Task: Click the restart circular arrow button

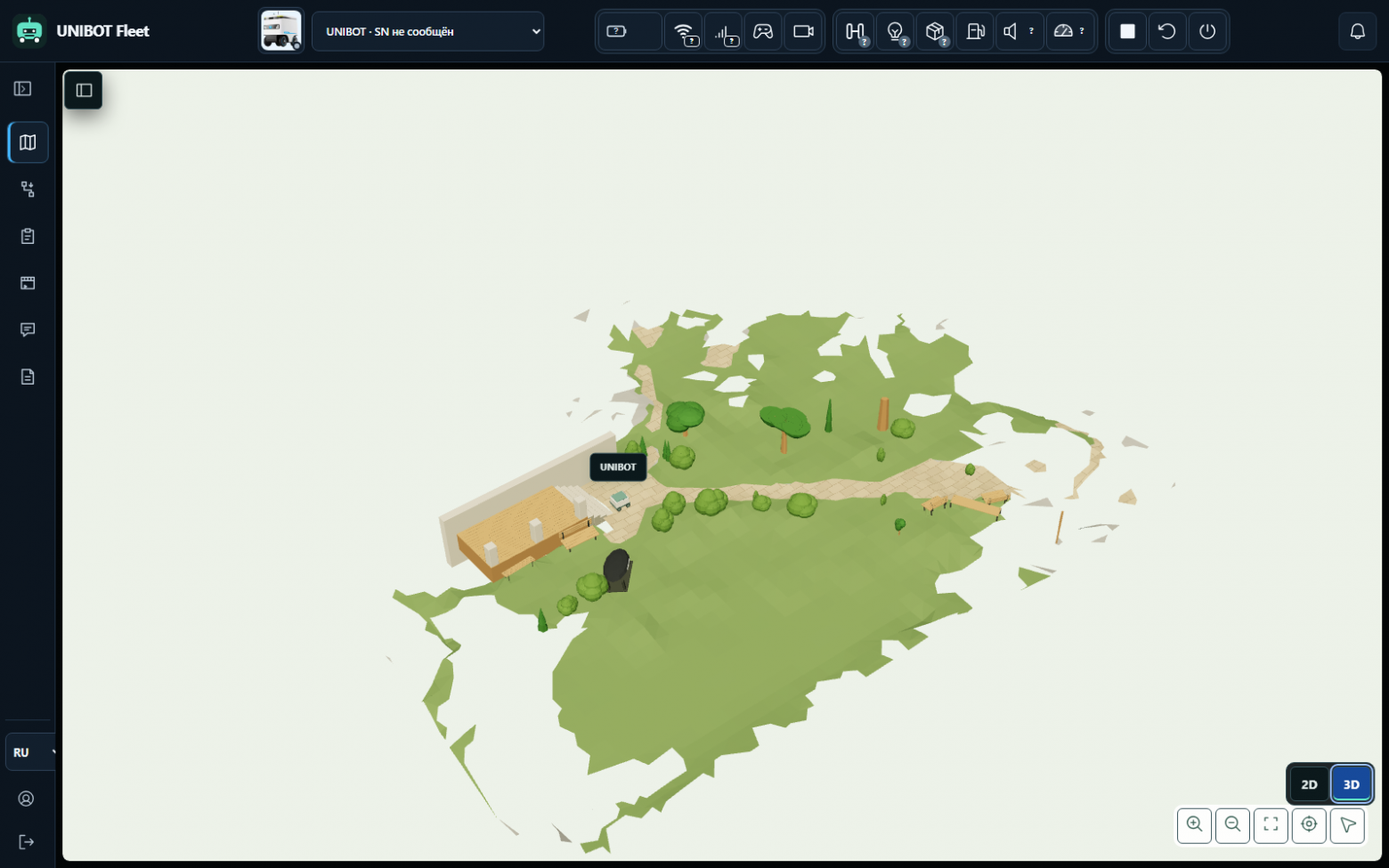Action: [1167, 31]
